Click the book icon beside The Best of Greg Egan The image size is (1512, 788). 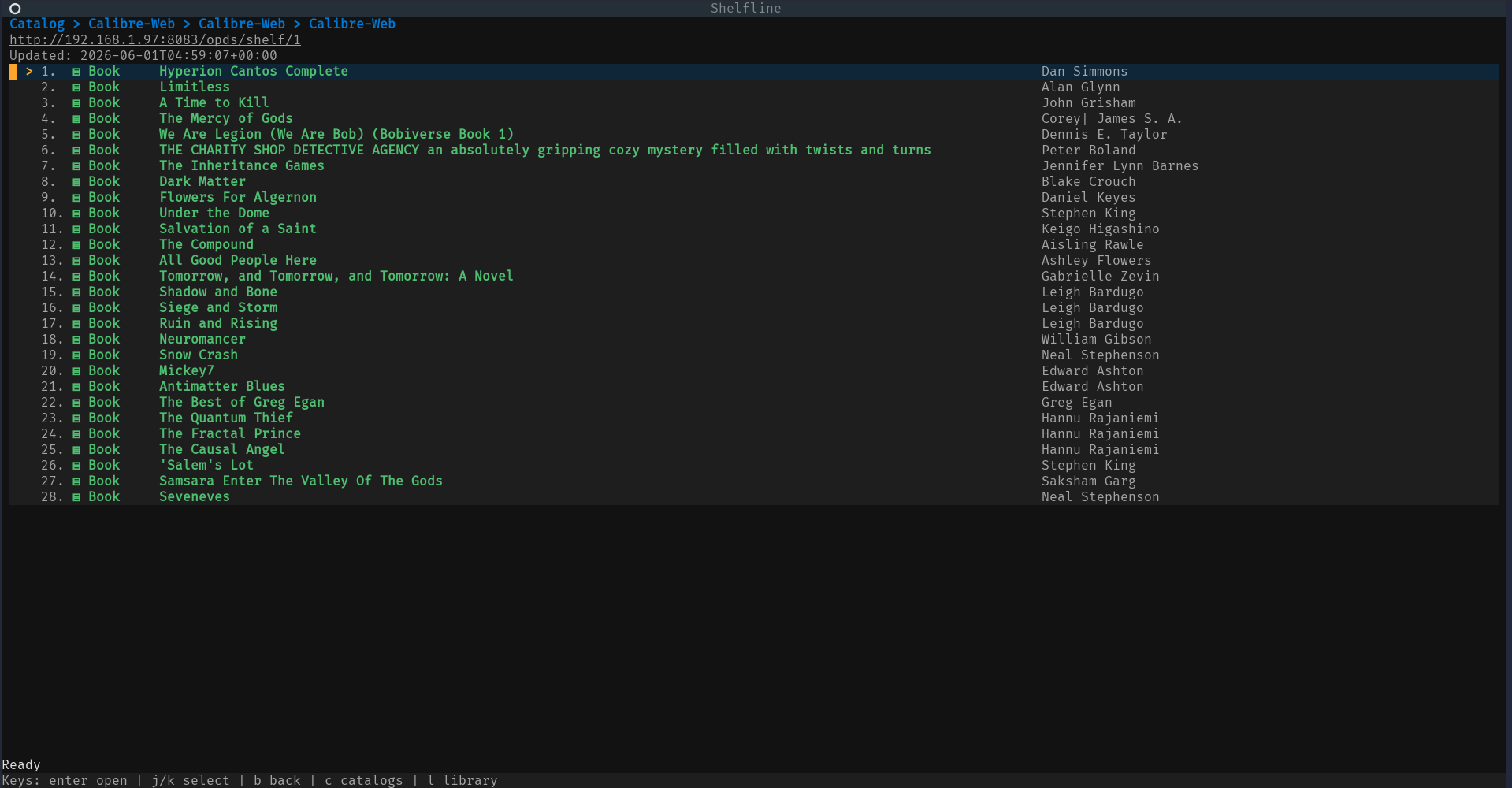[76, 403]
